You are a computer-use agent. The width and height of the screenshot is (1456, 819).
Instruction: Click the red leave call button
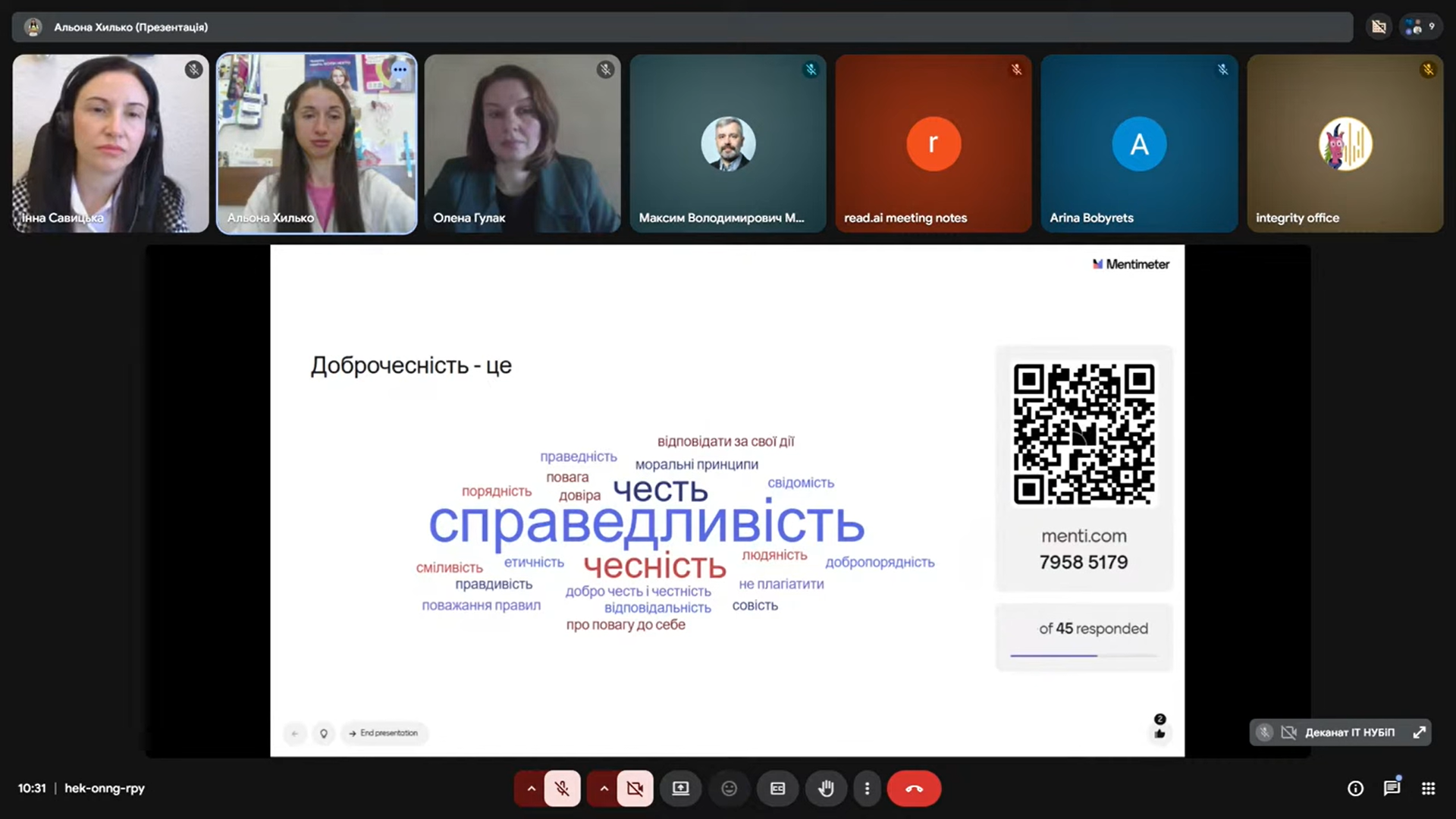pyautogui.click(x=914, y=789)
